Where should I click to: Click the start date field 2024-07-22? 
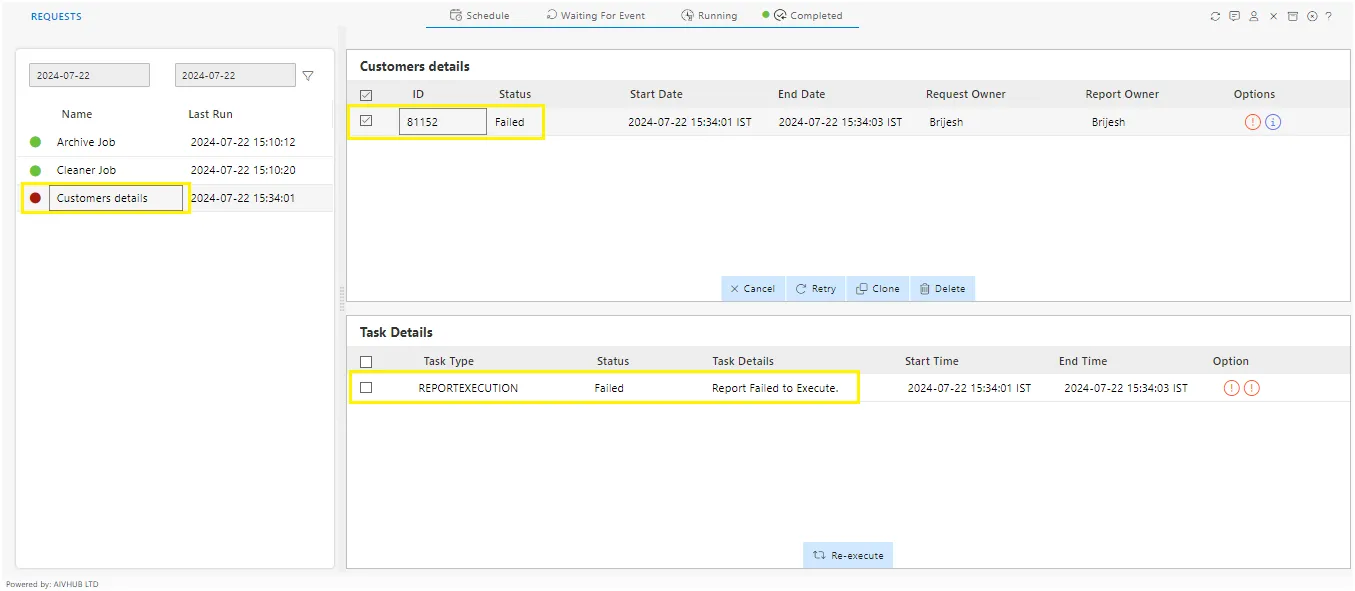coord(89,75)
